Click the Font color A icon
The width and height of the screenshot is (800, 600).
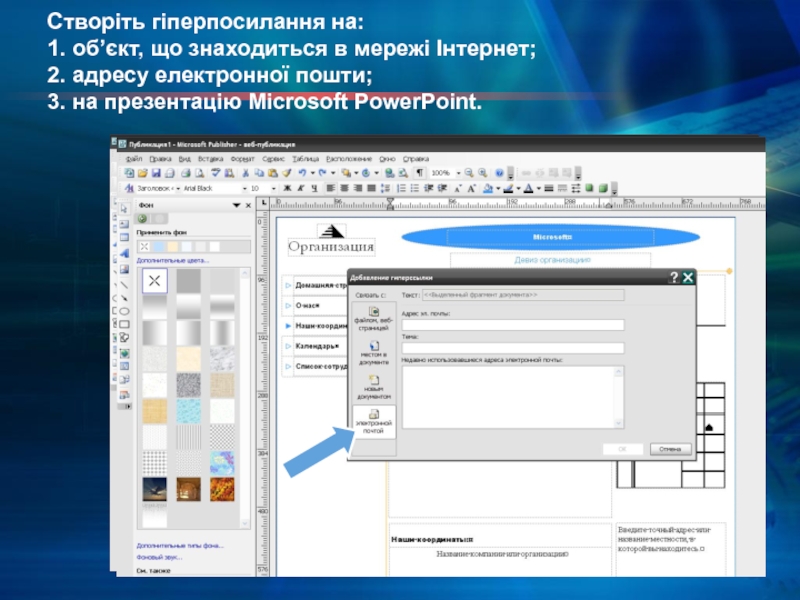click(x=528, y=188)
